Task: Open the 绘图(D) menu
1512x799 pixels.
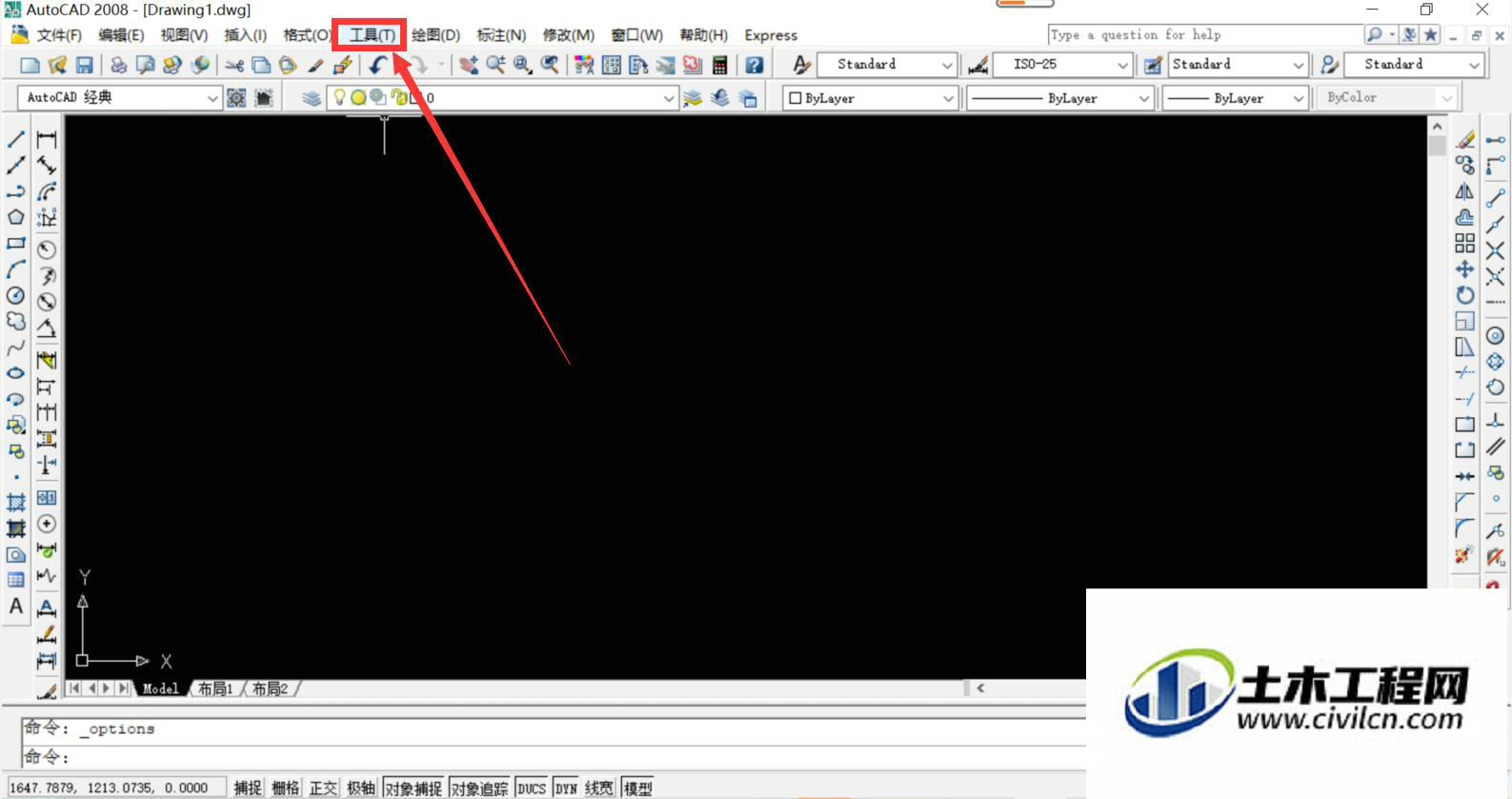Action: 435,35
